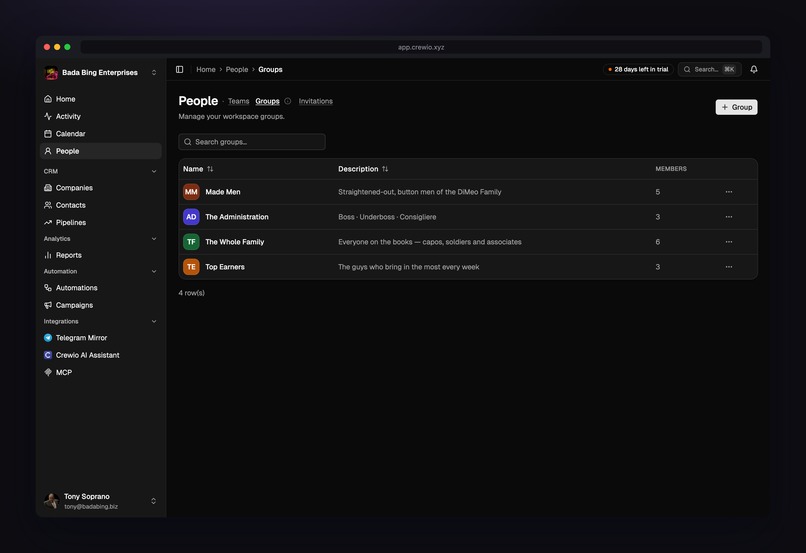The width and height of the screenshot is (806, 553).
Task: Click the MEMBERS column header
Action: 671,169
